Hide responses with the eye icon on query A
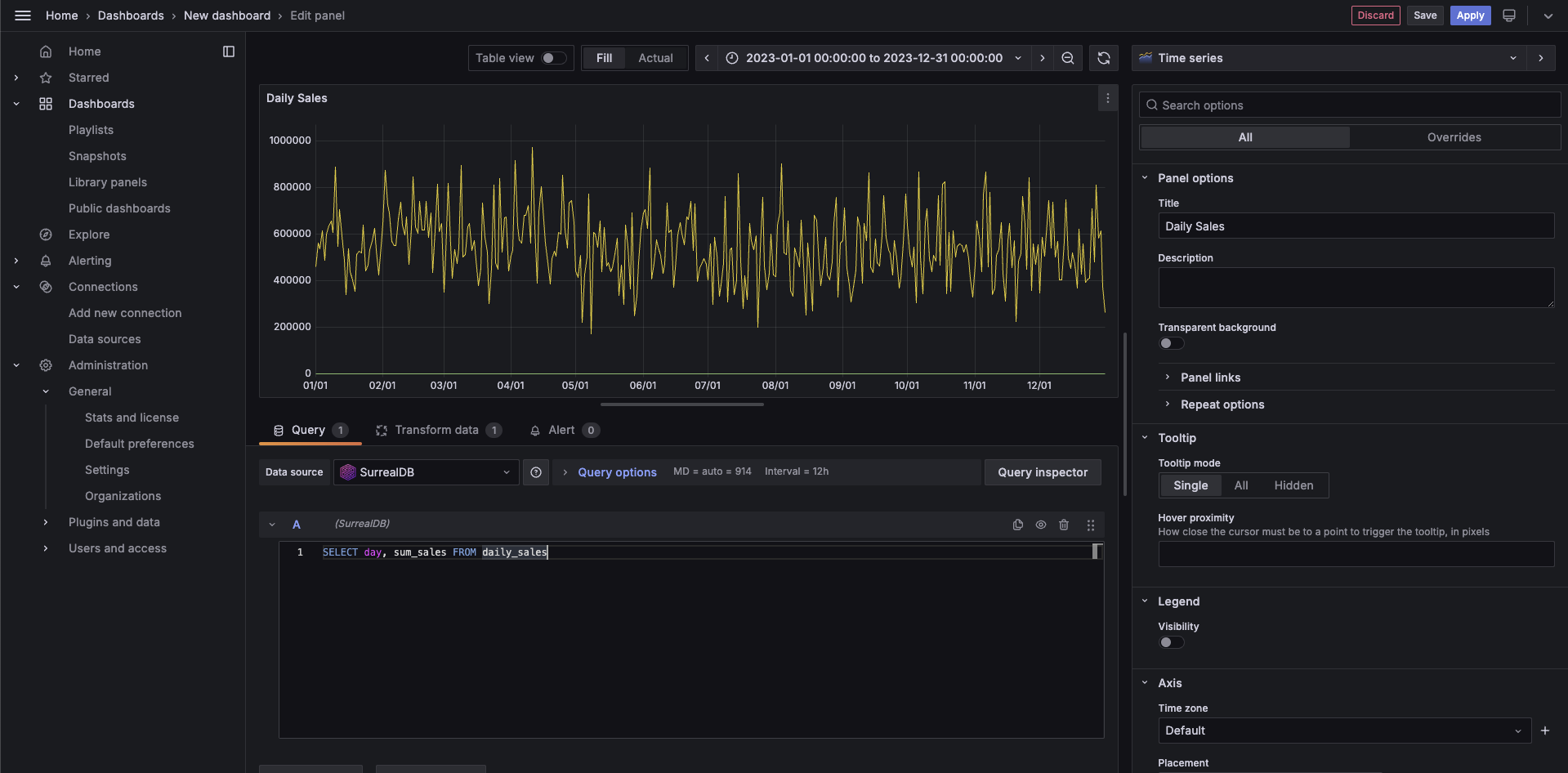The height and width of the screenshot is (773, 1568). click(1040, 525)
